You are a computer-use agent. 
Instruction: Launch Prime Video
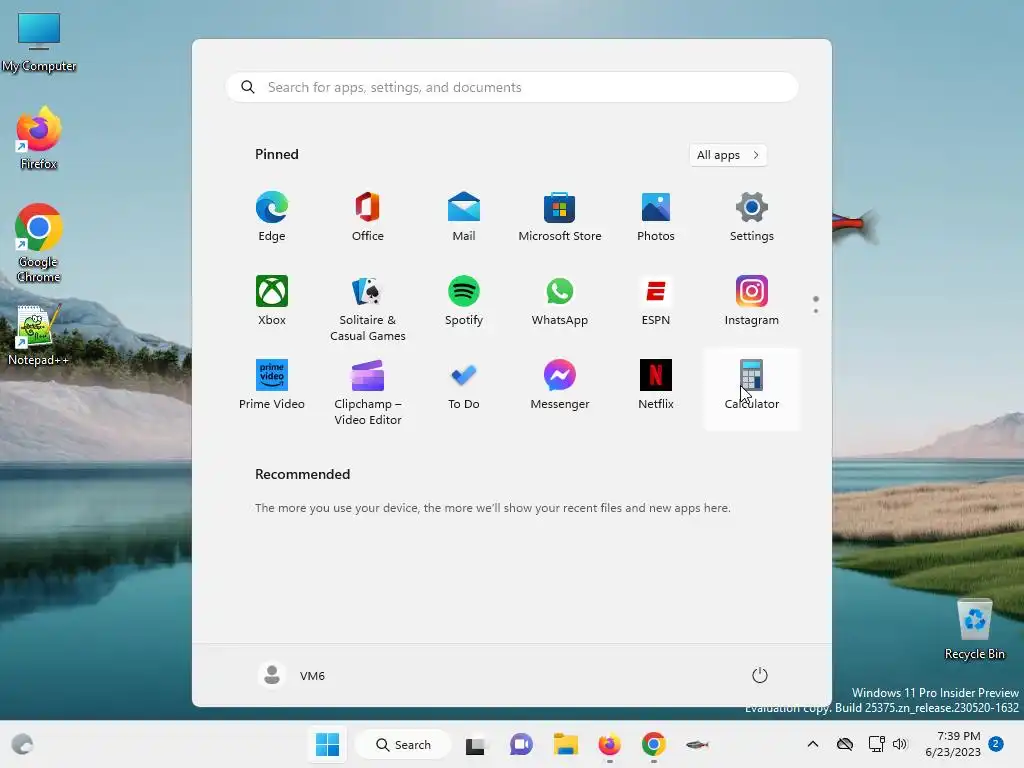click(272, 385)
